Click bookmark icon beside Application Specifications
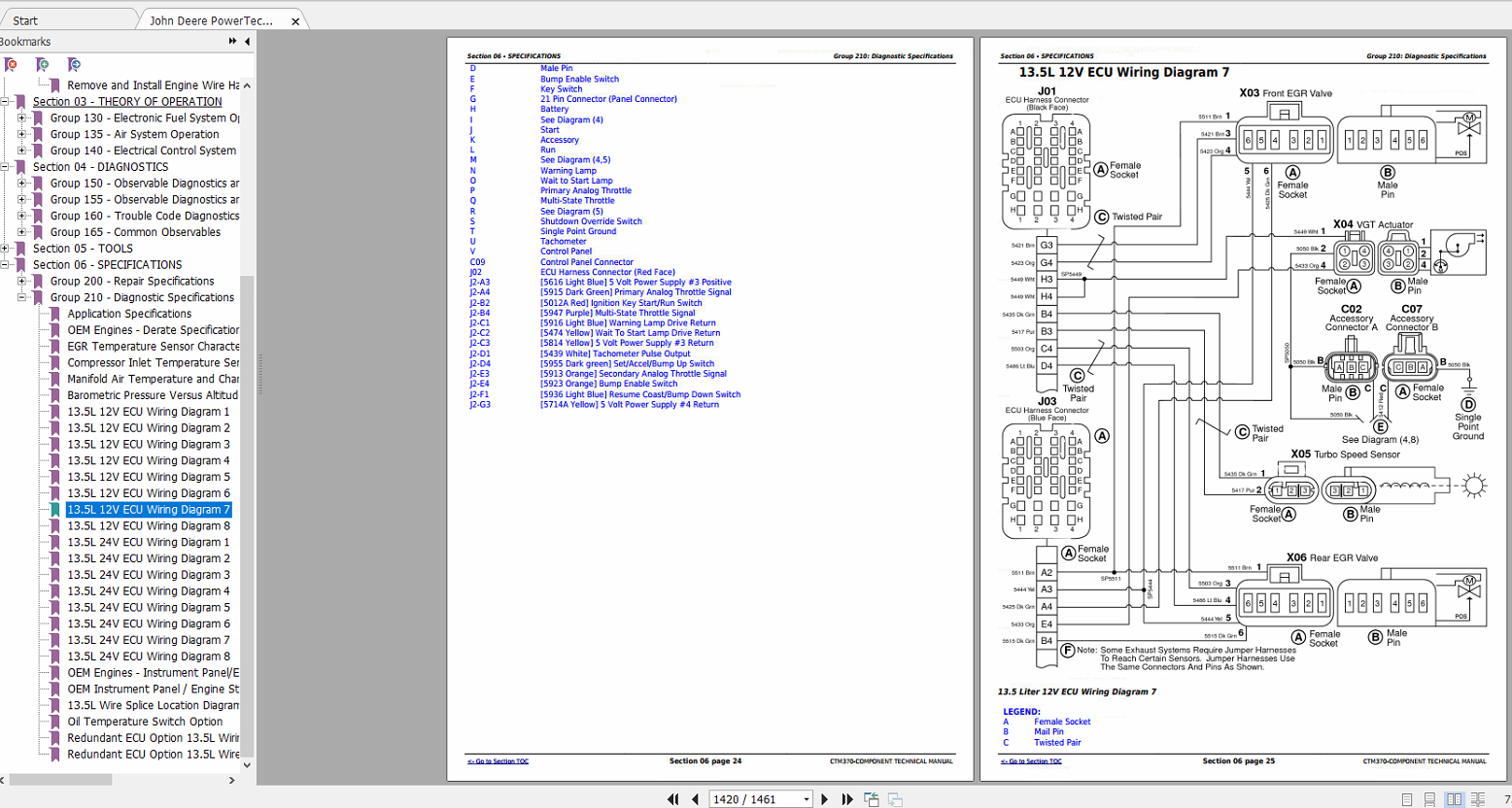The width and height of the screenshot is (1512, 808). point(55,314)
